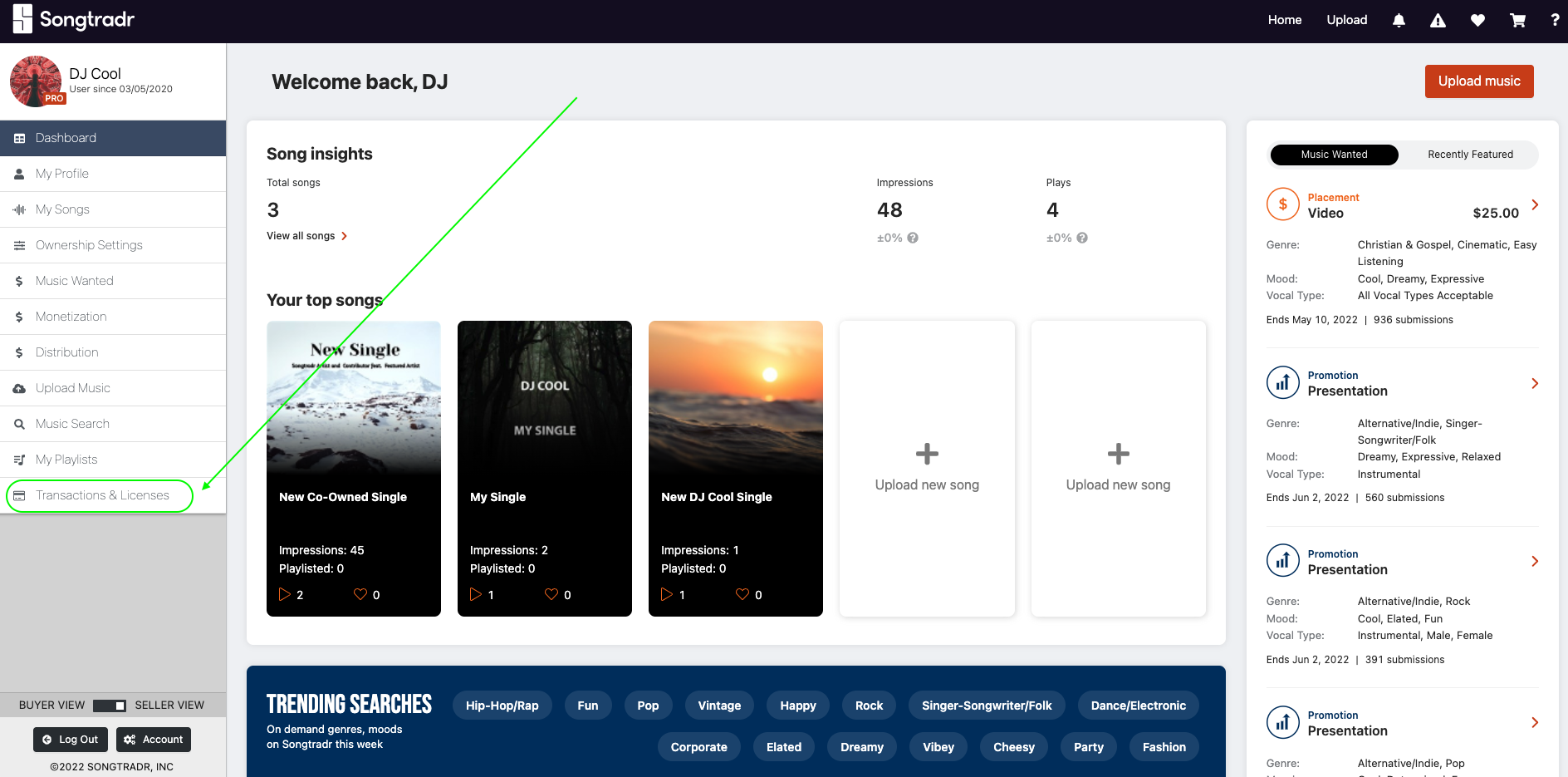Expand the Alternative/Indie, Pop Presentation chevron

pos(1535,722)
